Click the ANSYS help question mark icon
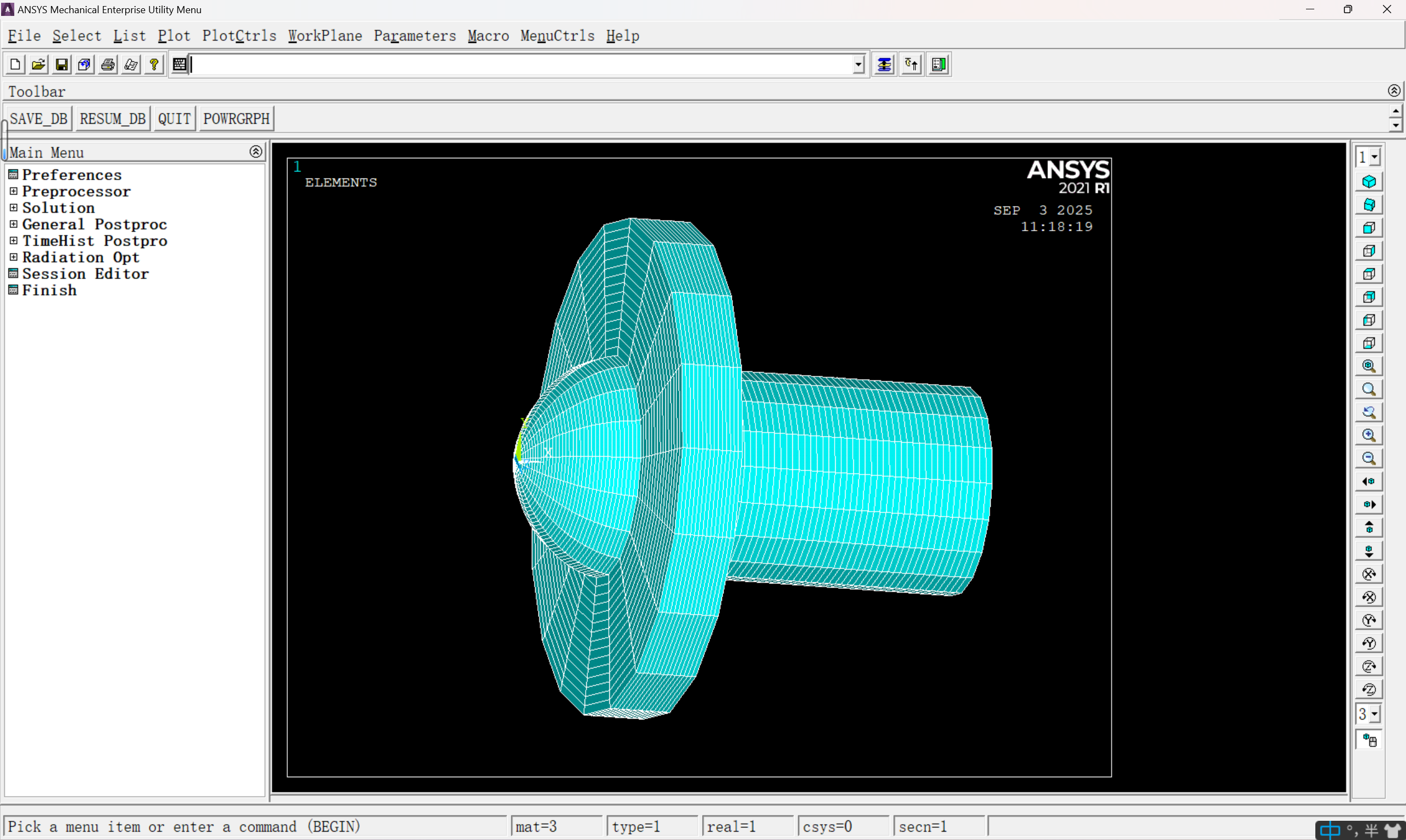 [x=153, y=64]
